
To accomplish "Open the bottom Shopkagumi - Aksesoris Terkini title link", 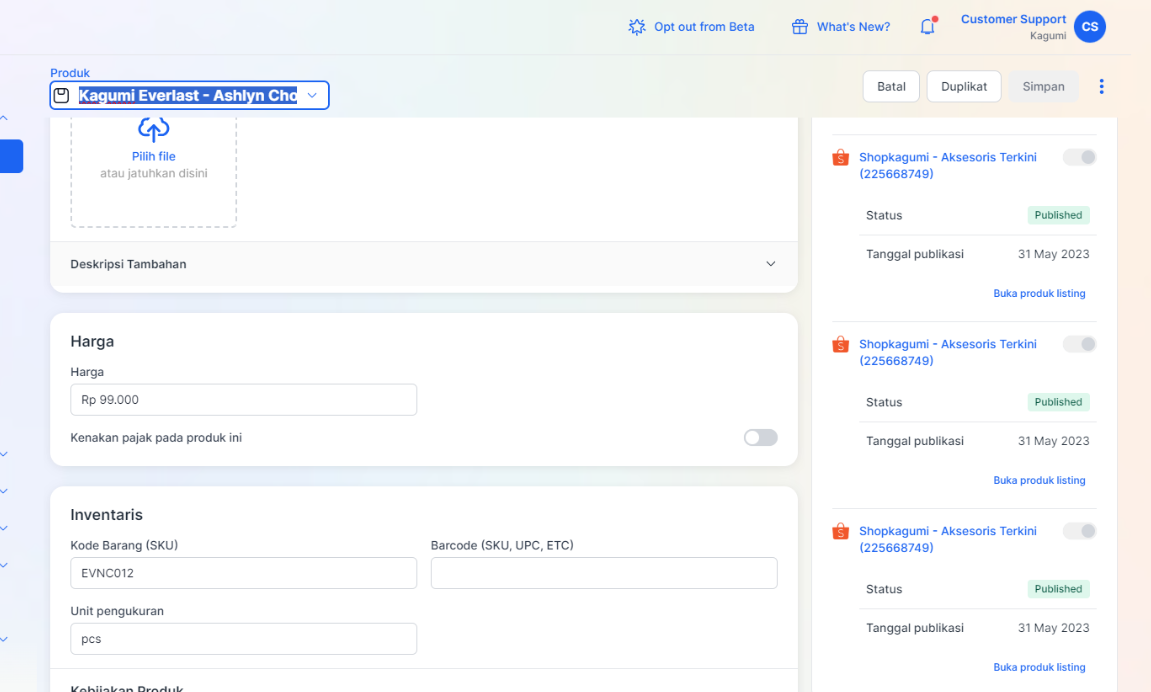I will [x=948, y=539].
